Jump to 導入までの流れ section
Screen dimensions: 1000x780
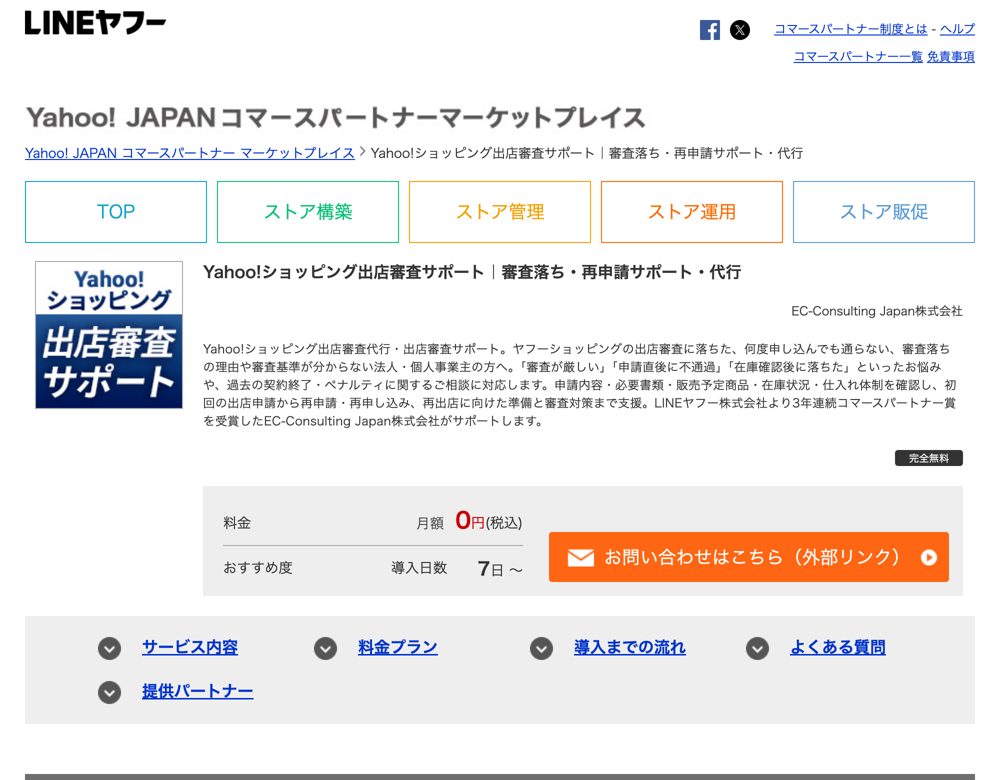[x=630, y=647]
